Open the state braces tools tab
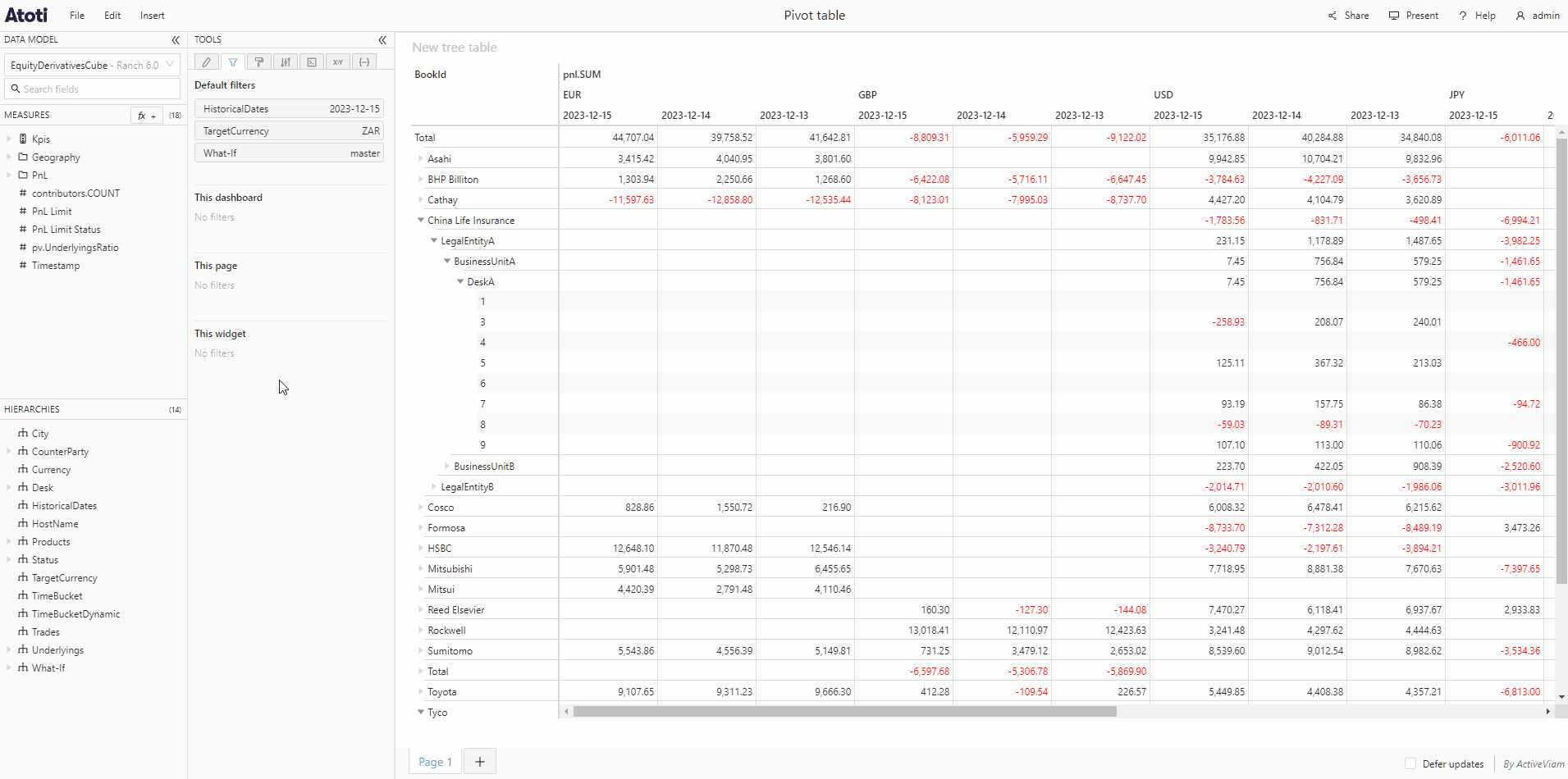This screenshot has width=1568, height=779. coord(364,62)
